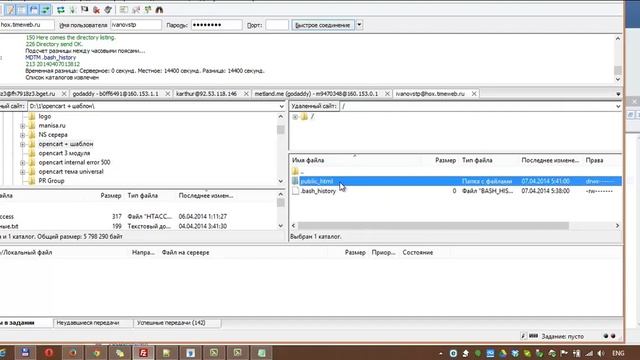Click the remote list horizontal scrollbar

click(433, 226)
